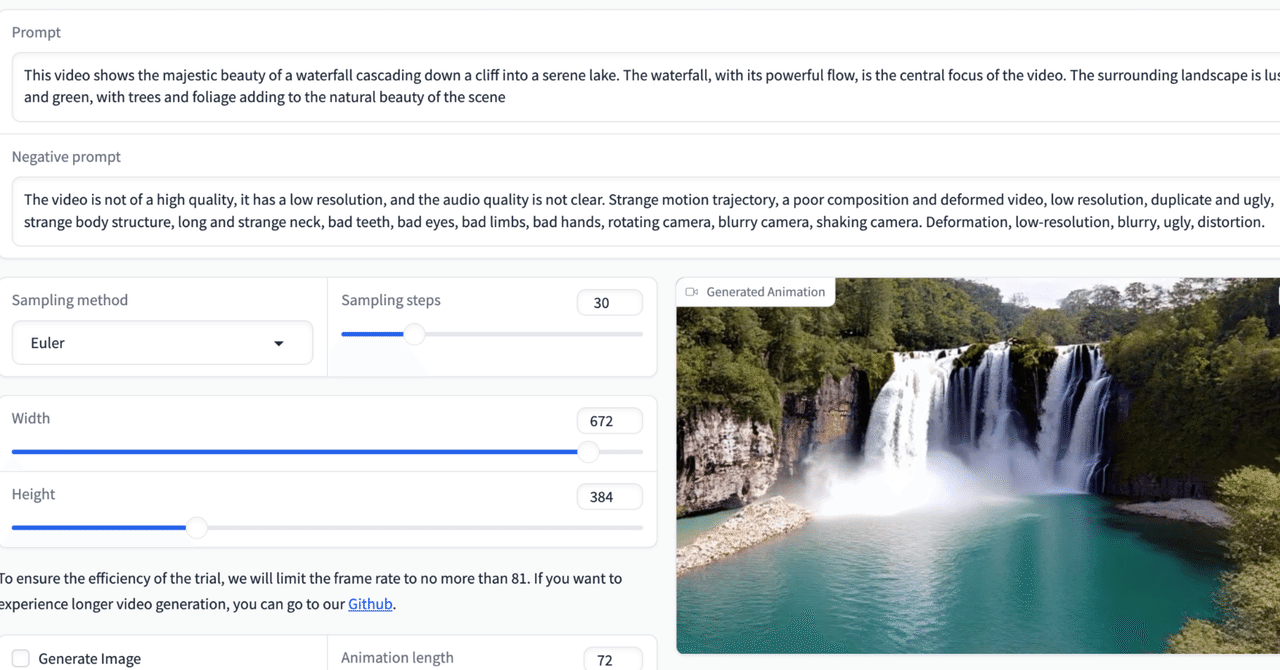Click the Width slider handle

tap(589, 452)
